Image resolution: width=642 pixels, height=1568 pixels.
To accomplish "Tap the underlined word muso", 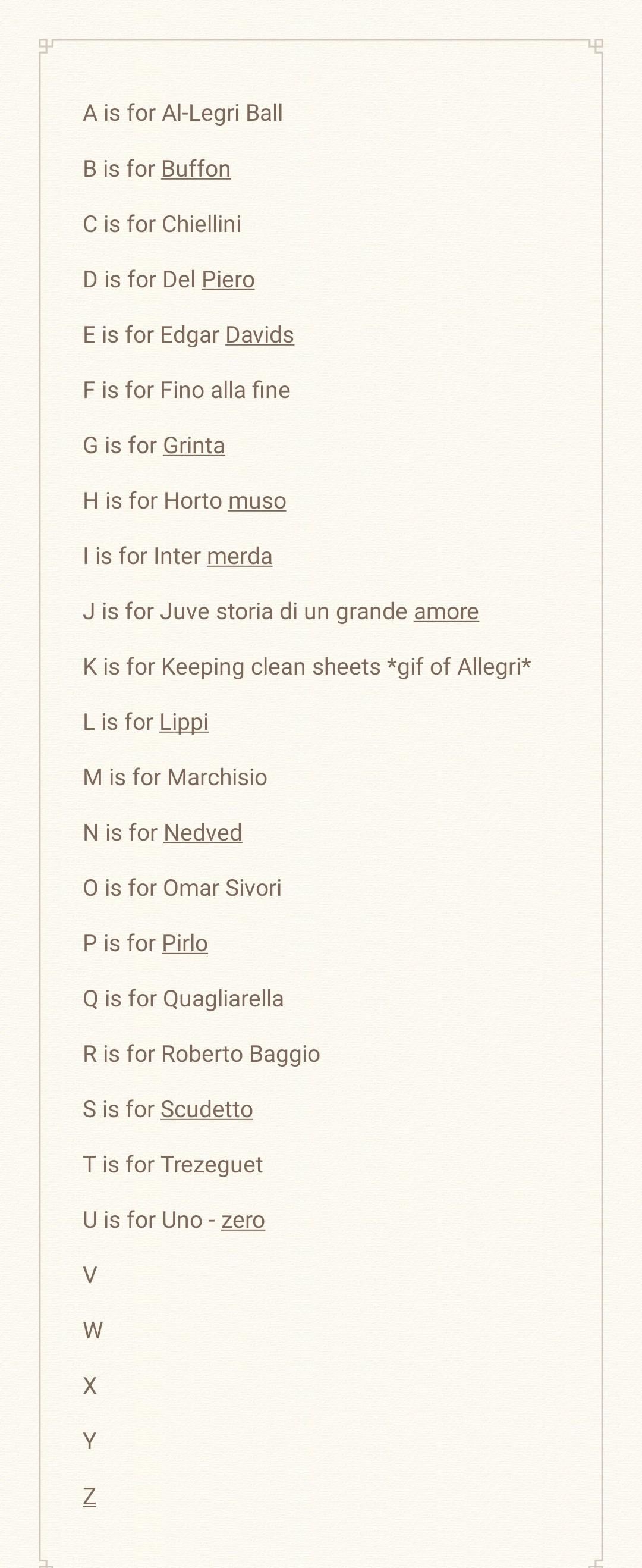I will 257,501.
